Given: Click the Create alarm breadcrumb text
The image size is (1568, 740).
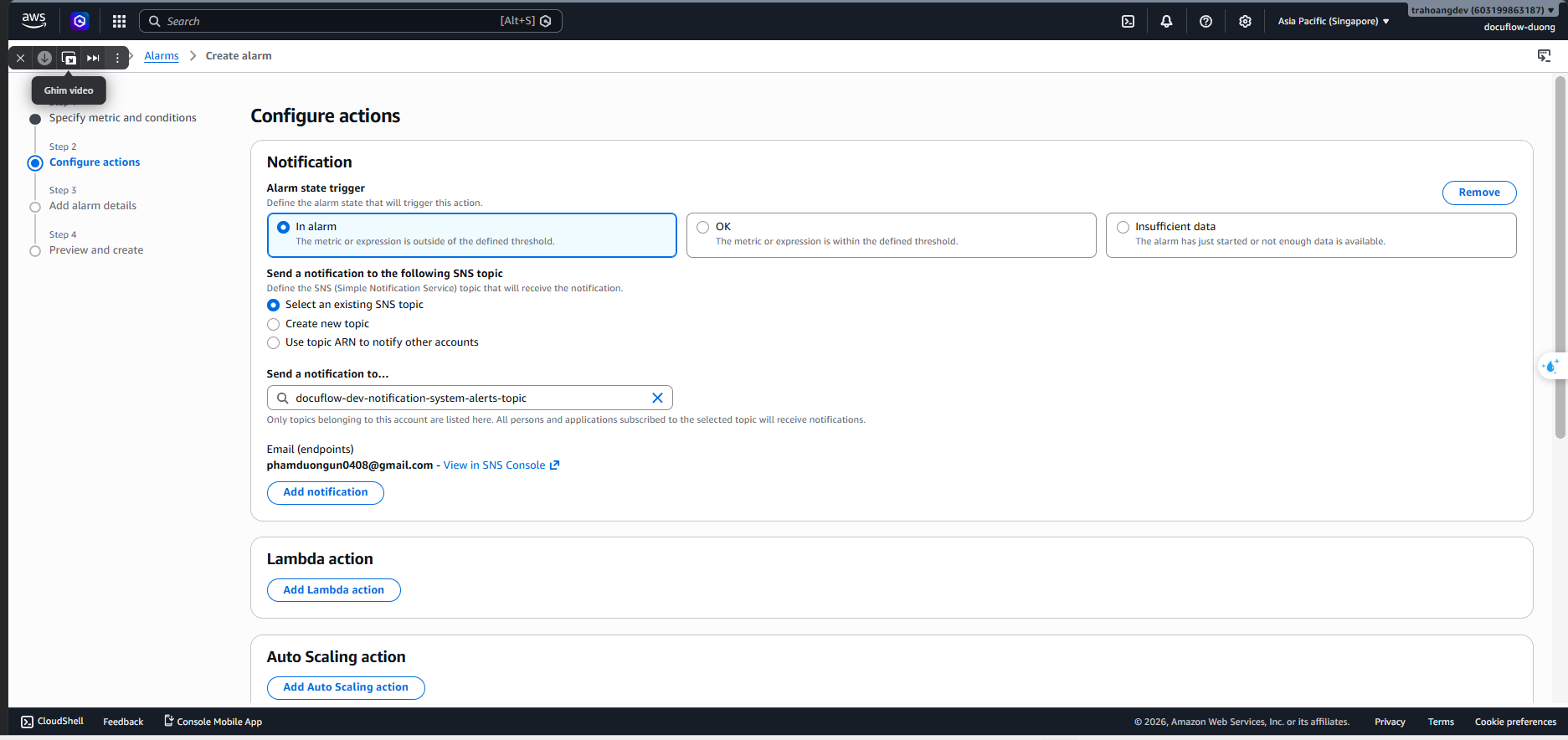Looking at the screenshot, I should [x=239, y=56].
